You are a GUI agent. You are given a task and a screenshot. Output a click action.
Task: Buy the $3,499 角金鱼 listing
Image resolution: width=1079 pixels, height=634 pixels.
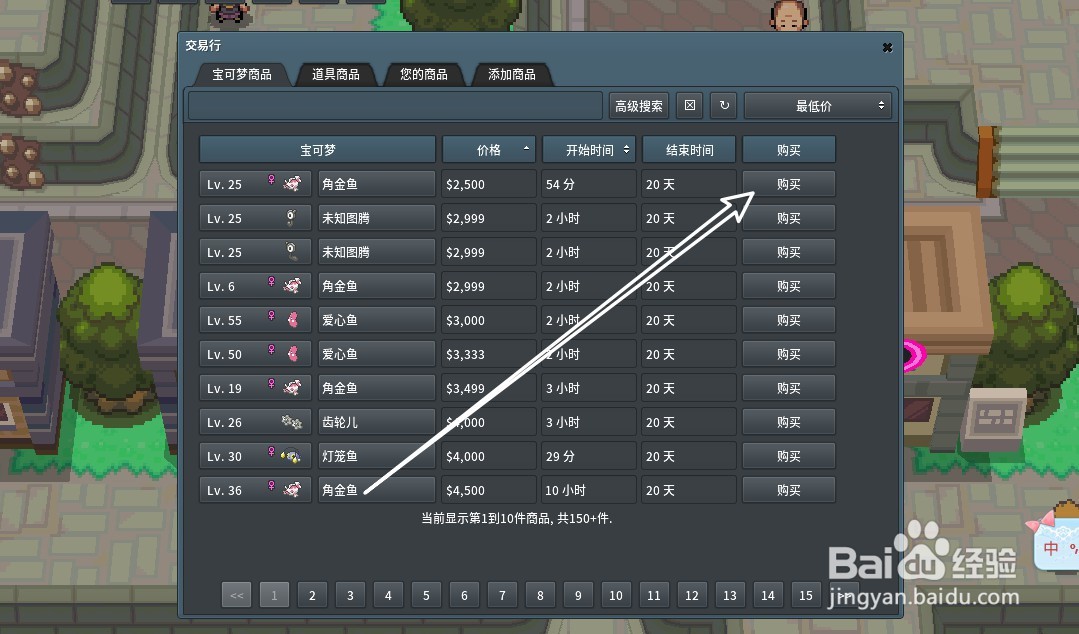(789, 388)
